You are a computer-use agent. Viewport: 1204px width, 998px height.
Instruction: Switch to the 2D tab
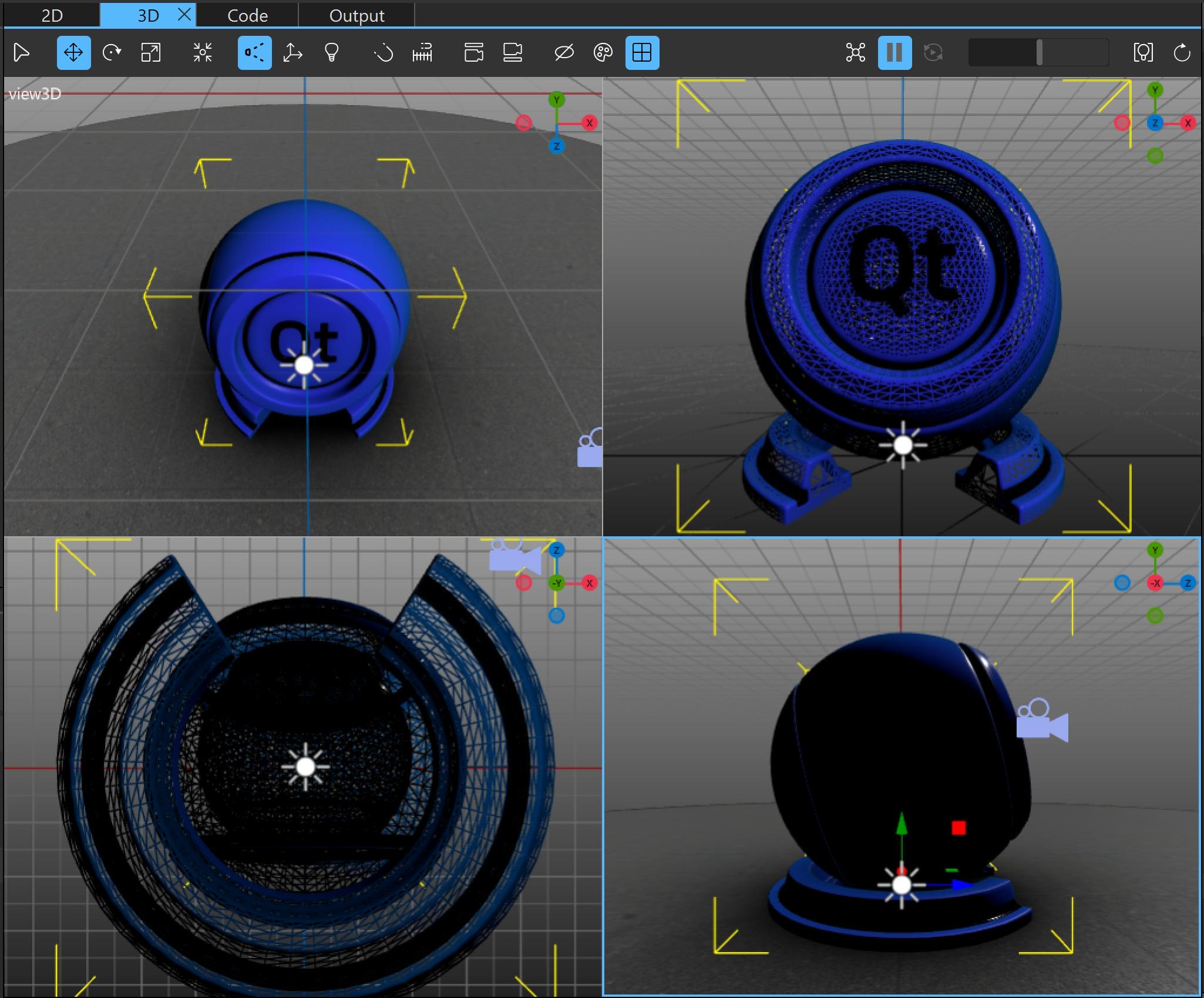point(52,15)
